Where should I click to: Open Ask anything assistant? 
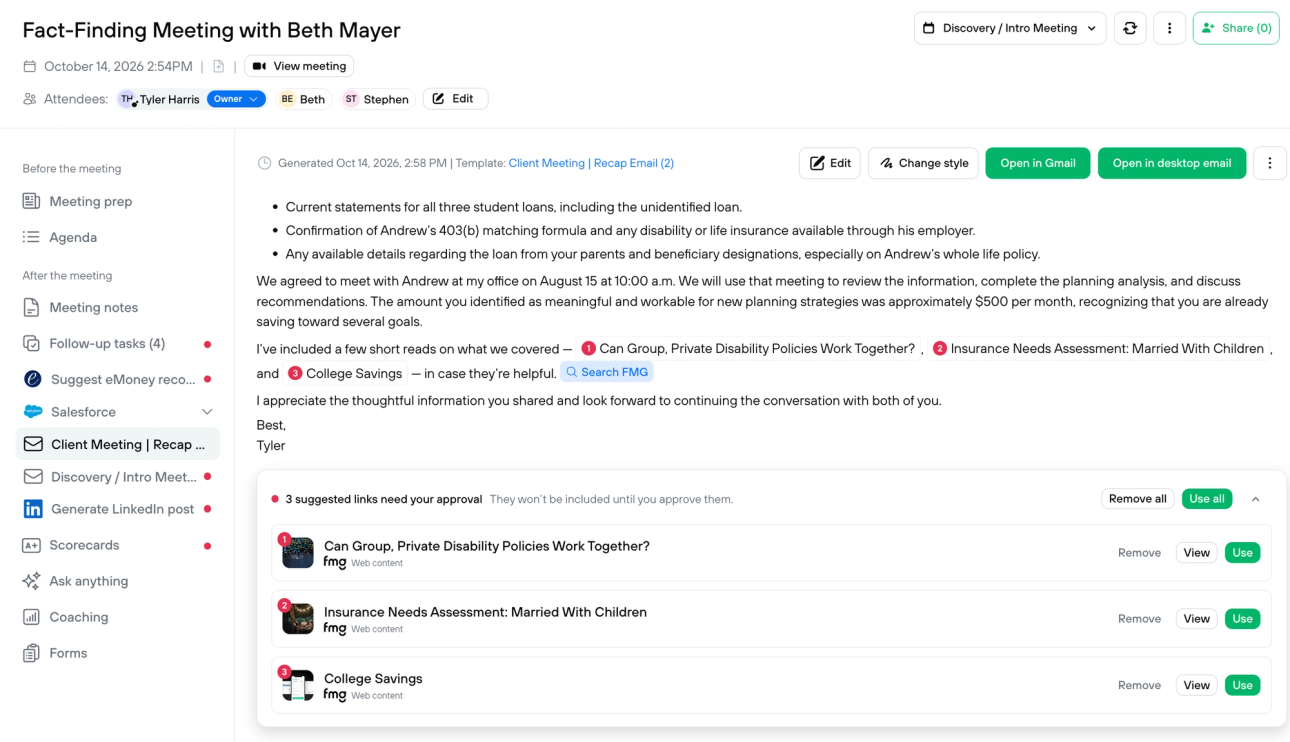pos(88,581)
